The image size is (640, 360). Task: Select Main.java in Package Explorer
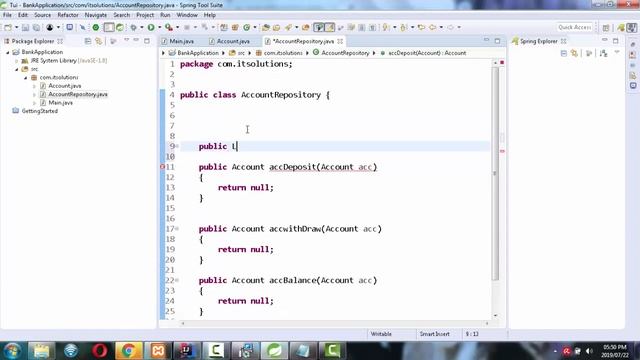pyautogui.click(x=60, y=103)
